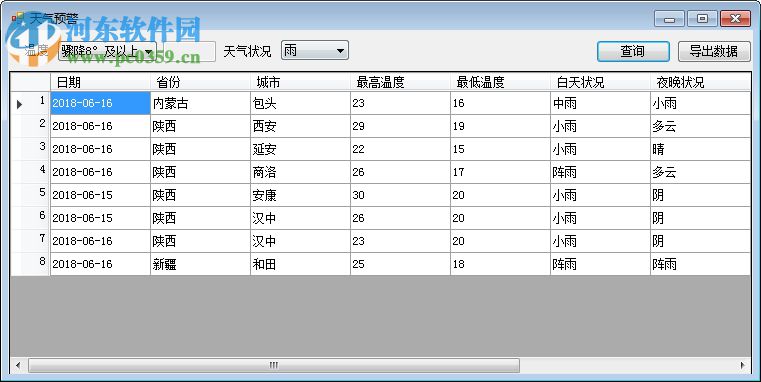This screenshot has width=761, height=382.
Task: Open the 温度 condition dropdown
Action: pos(107,51)
